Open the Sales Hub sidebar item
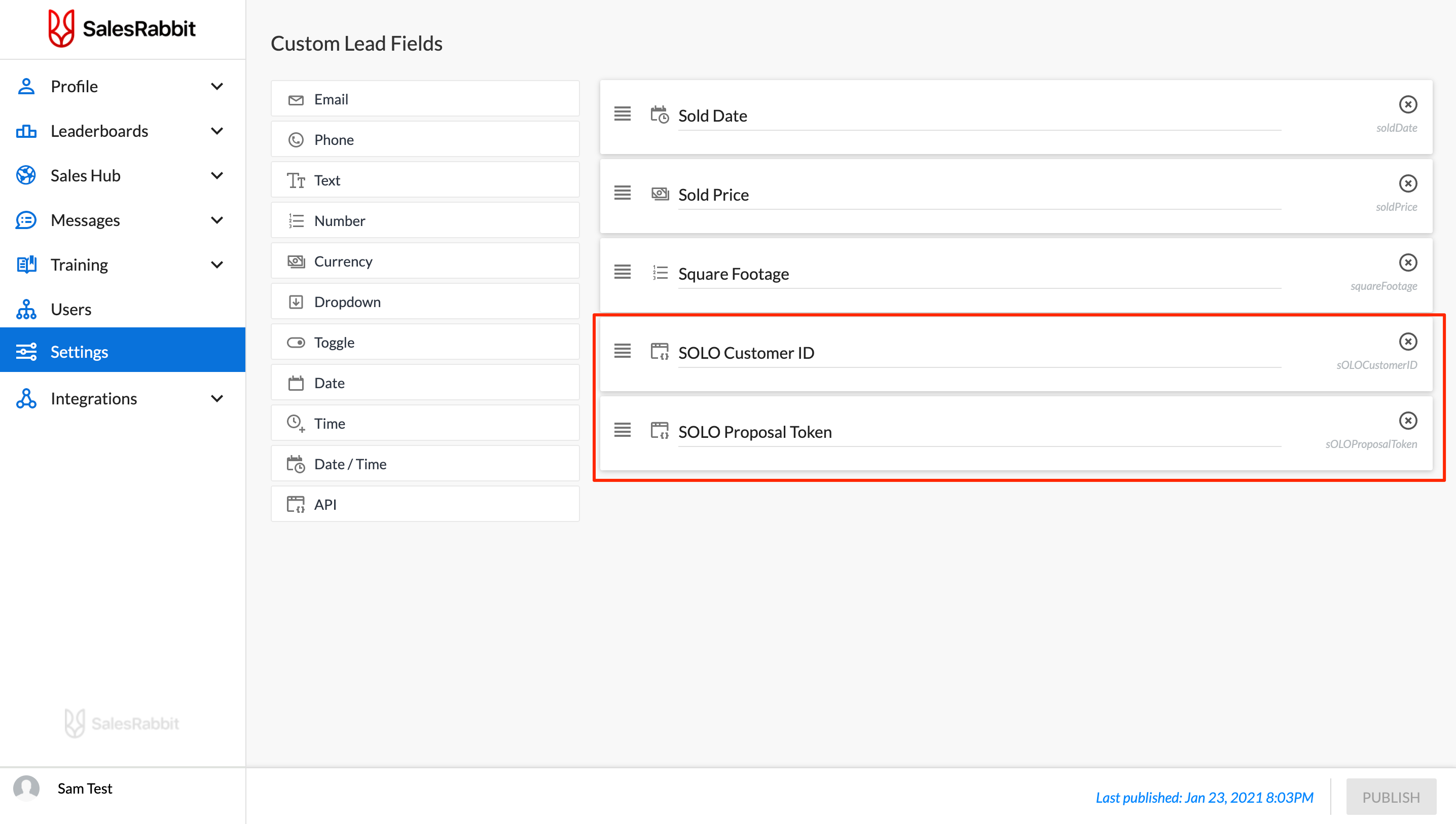1456x824 pixels. tap(122, 175)
